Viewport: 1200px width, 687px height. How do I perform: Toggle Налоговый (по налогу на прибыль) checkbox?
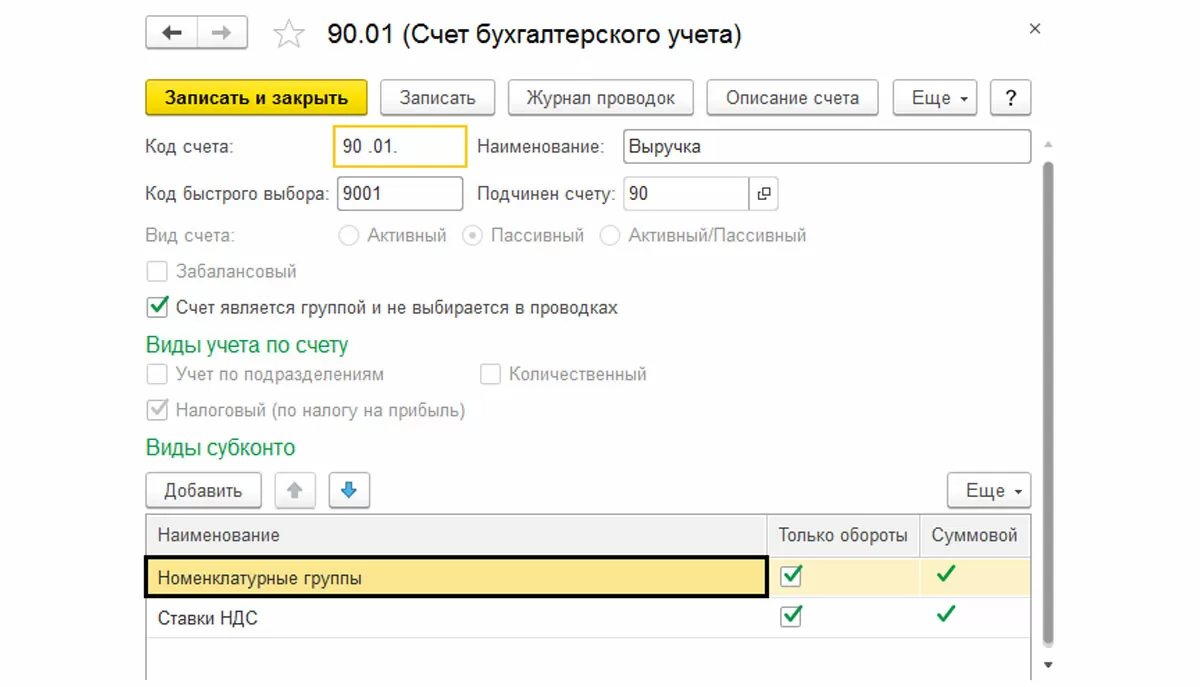point(157,410)
